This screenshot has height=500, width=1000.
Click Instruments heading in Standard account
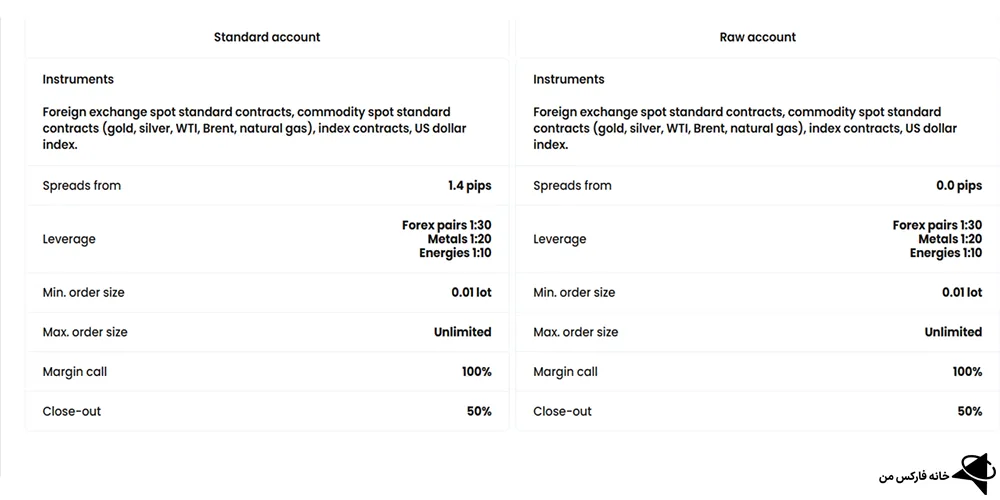78,79
